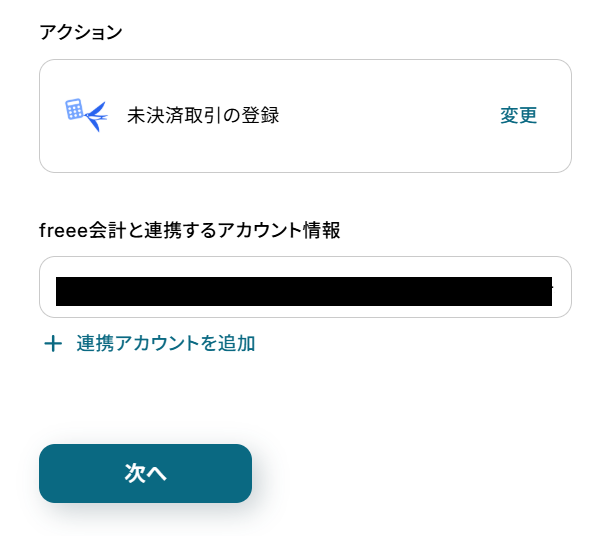Click the アクション section label
603x536 pixels.
81,32
